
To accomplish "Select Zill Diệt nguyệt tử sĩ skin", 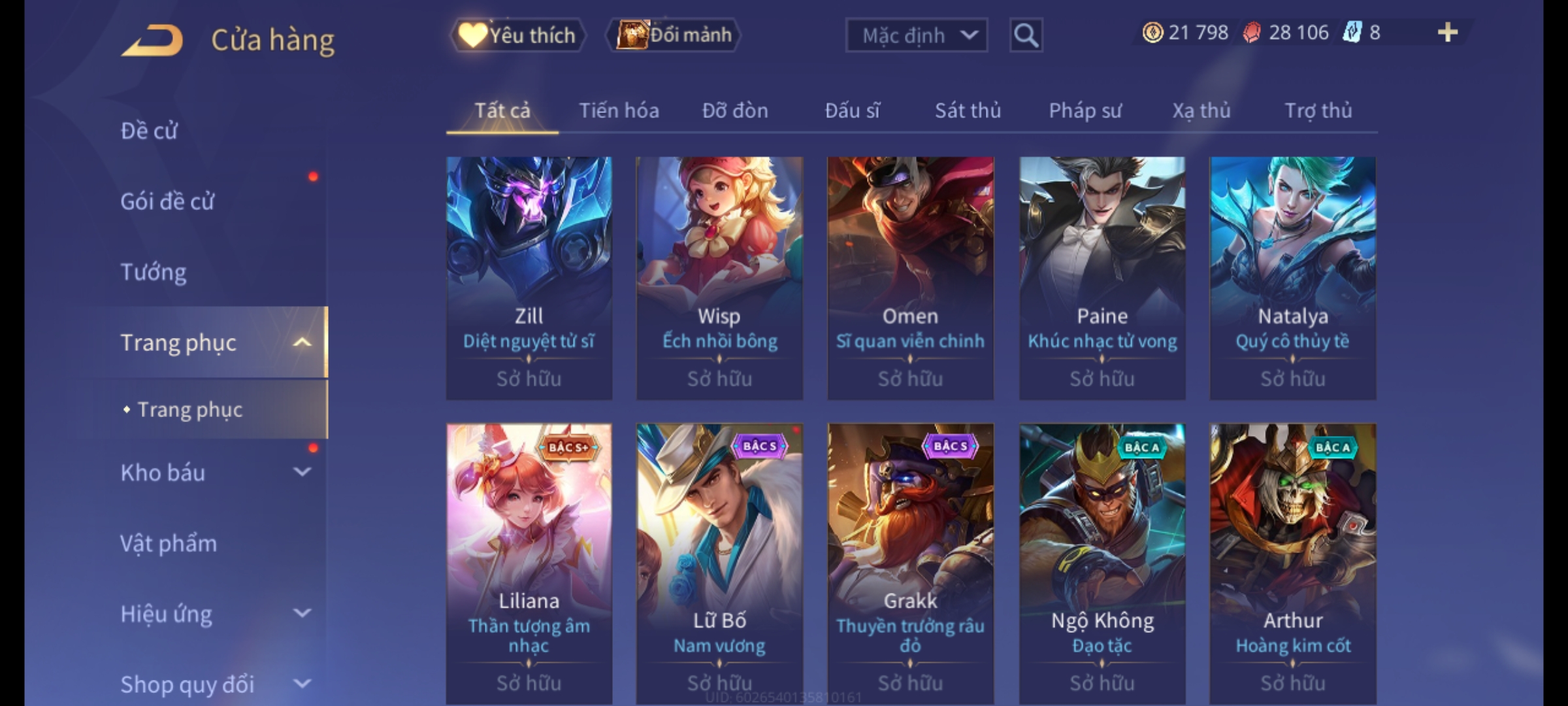I will click(x=529, y=278).
